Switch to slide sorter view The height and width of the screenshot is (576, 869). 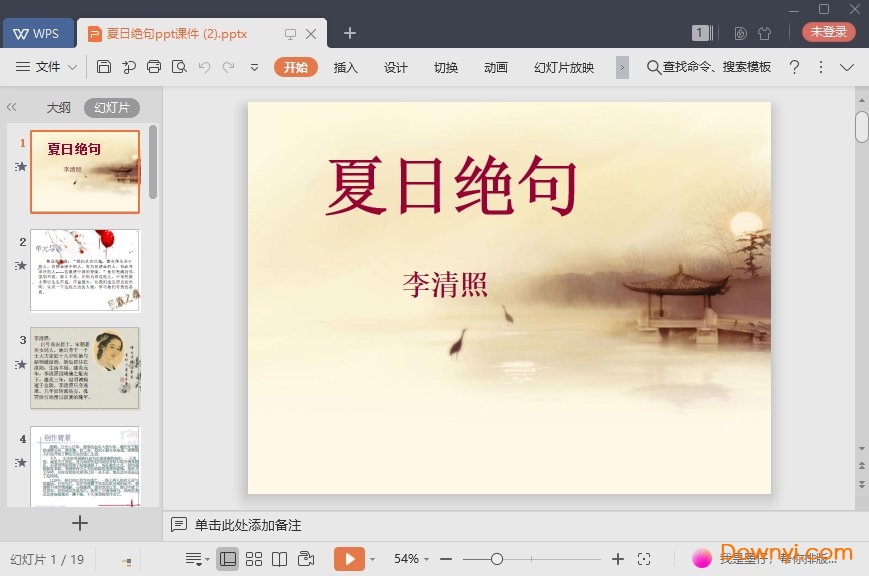252,558
